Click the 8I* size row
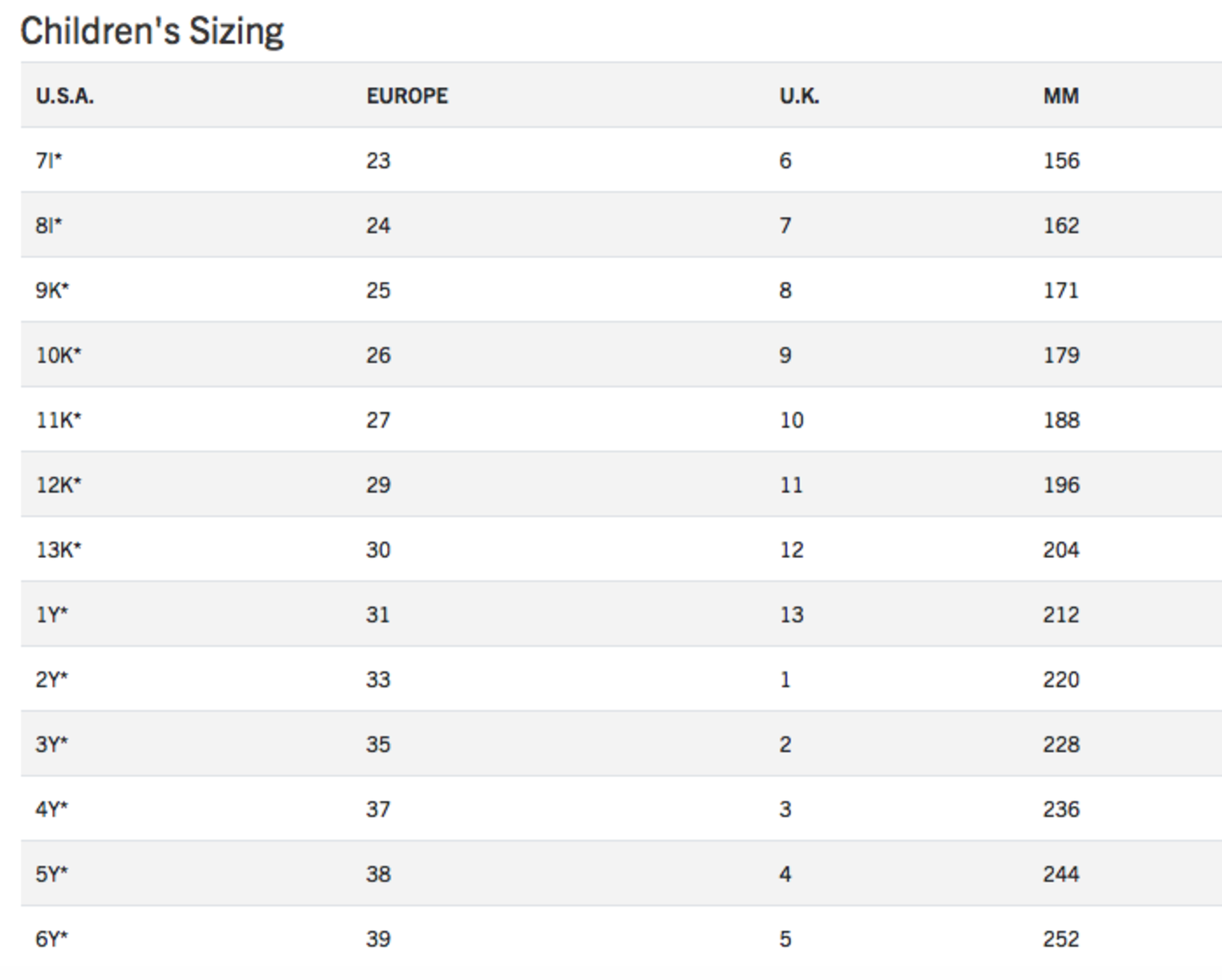Image resolution: width=1222 pixels, height=980 pixels. pos(621,225)
